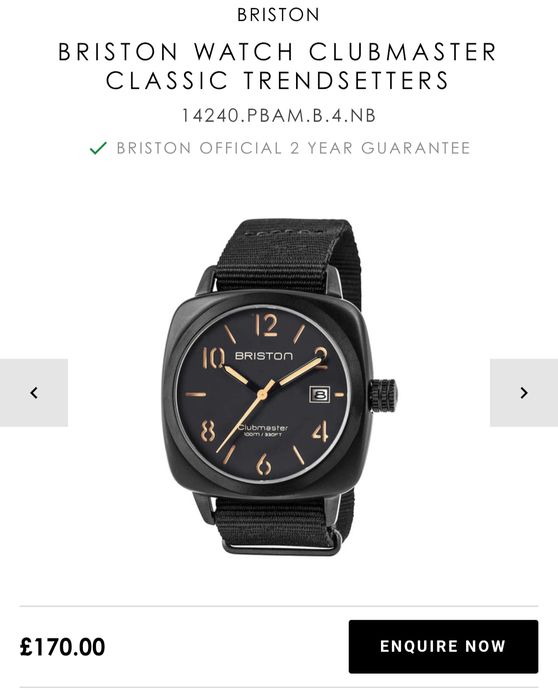The height and width of the screenshot is (699, 558).
Task: Open the watch product image
Action: 279,387
